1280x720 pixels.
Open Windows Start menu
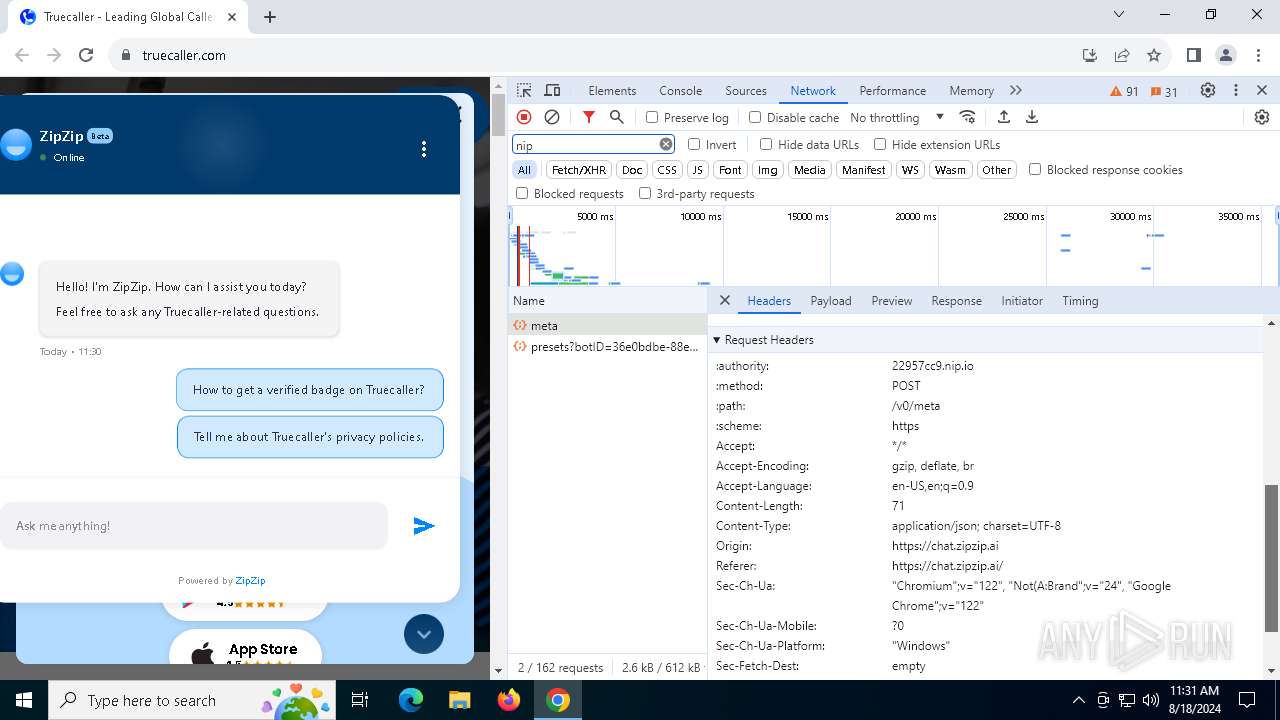[24, 700]
